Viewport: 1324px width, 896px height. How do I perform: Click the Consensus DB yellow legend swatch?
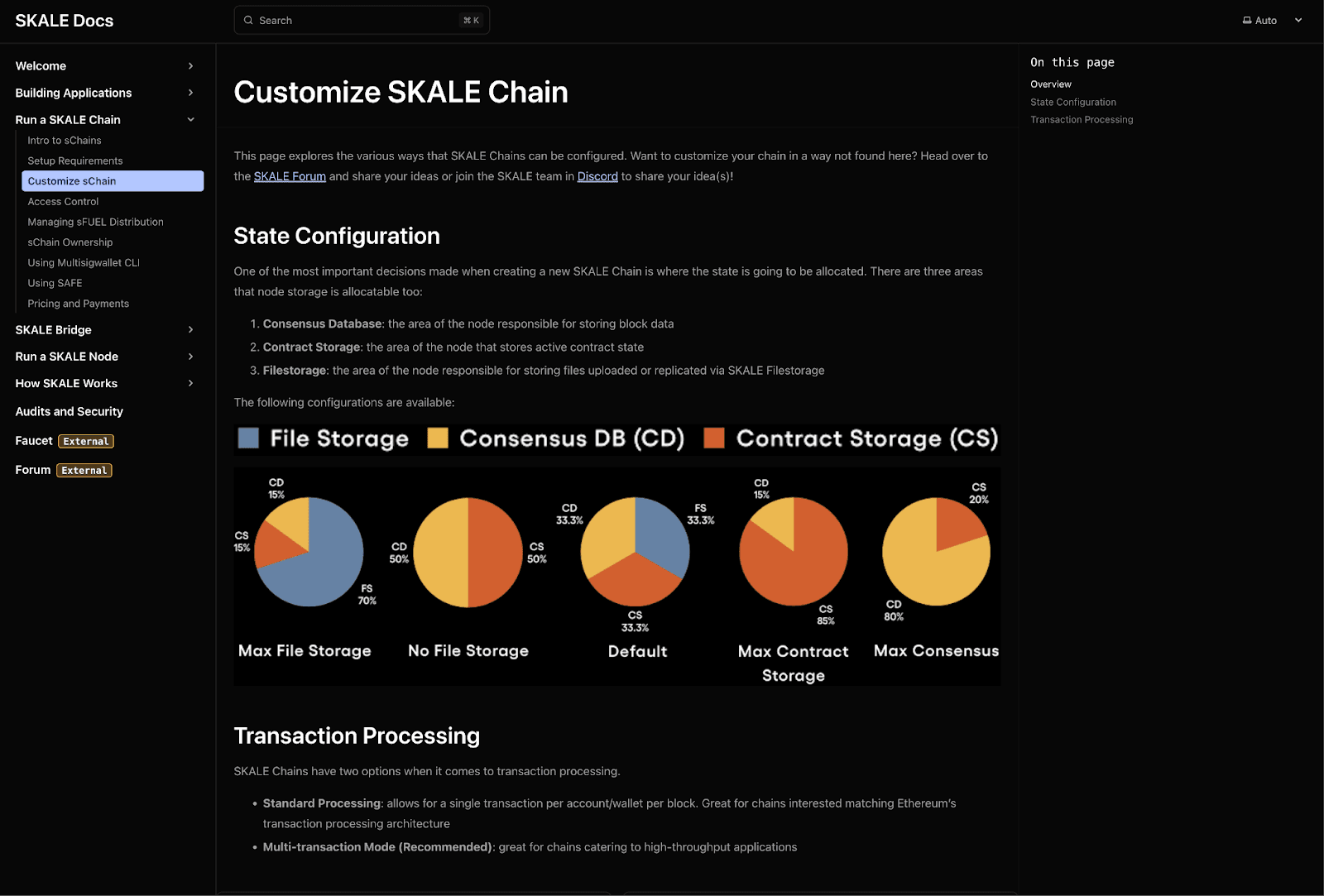438,438
